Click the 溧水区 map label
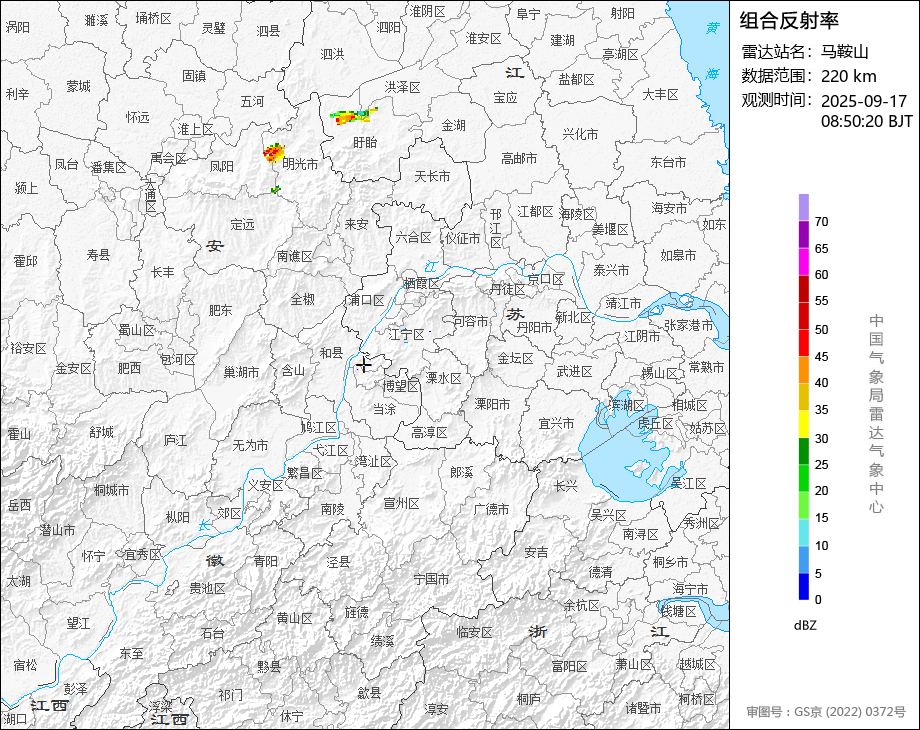 point(444,378)
